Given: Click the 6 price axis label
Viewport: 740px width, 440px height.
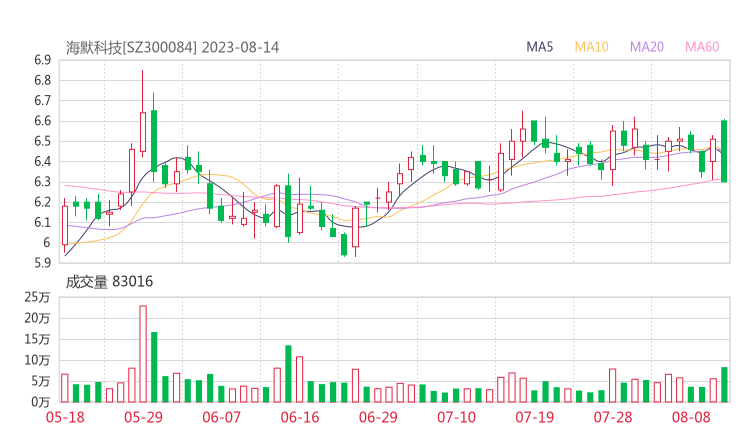Looking at the screenshot, I should pos(47,242).
